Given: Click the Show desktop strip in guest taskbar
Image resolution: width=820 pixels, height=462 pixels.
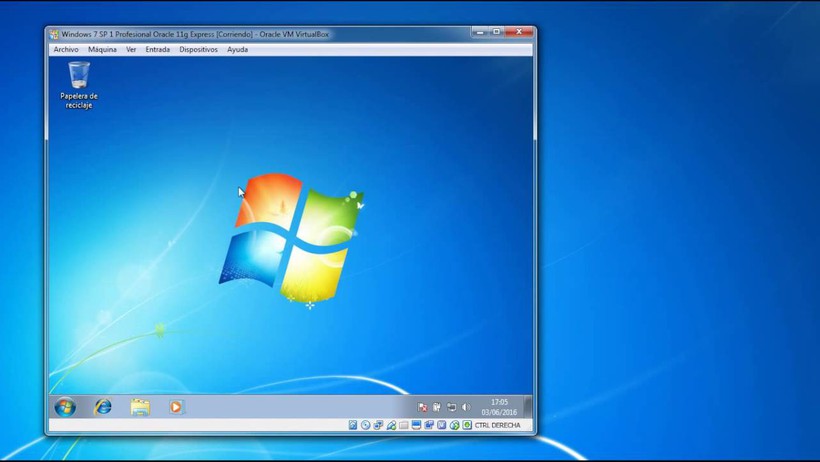Looking at the screenshot, I should (528, 407).
